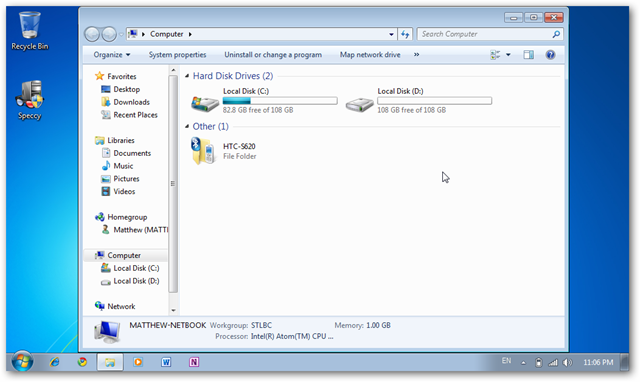Click the Local Disk (D:) usage bar
This screenshot has height=382, width=640.
(x=434, y=100)
